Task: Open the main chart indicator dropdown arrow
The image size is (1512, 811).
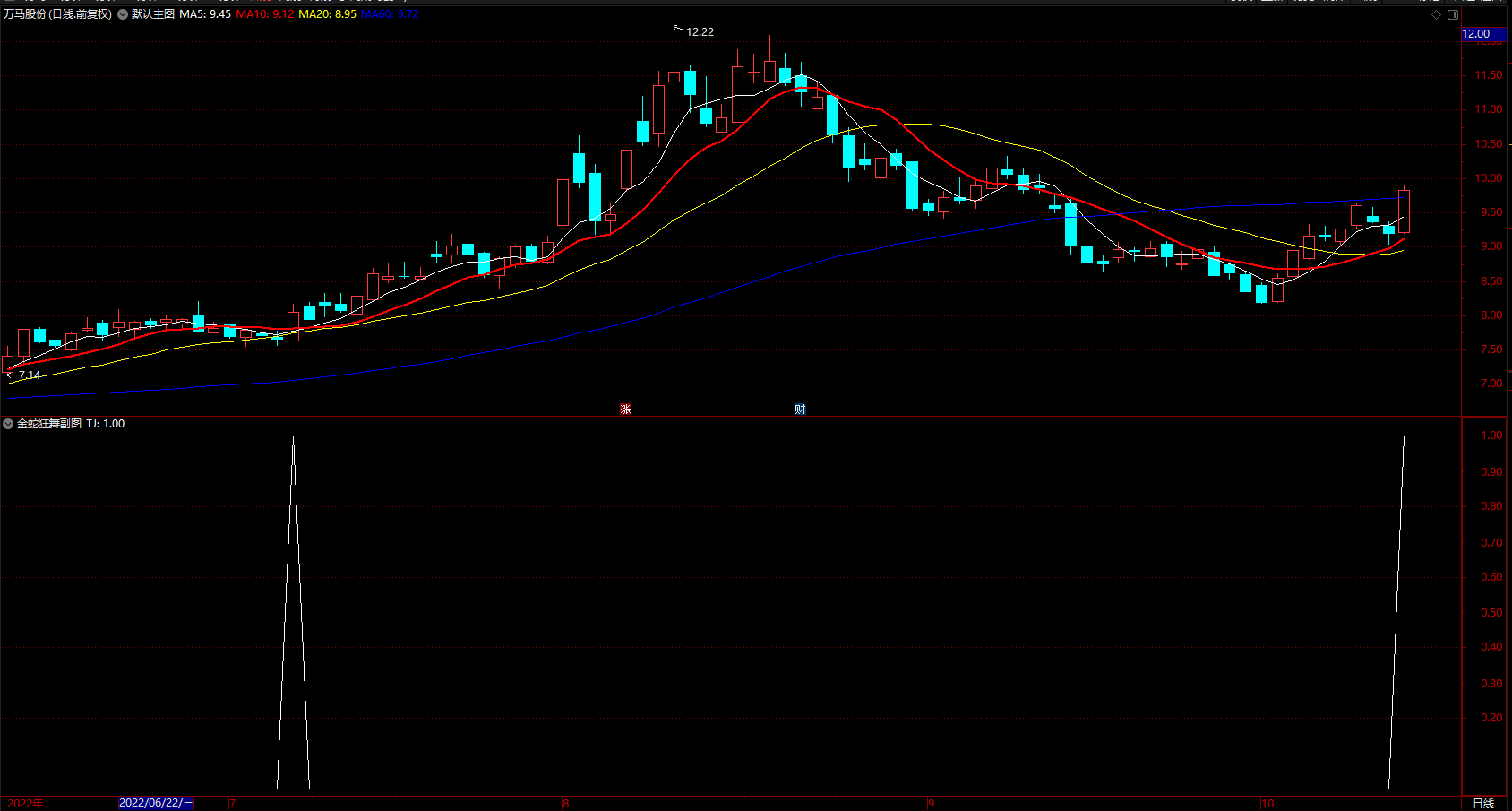Action: pos(123,14)
